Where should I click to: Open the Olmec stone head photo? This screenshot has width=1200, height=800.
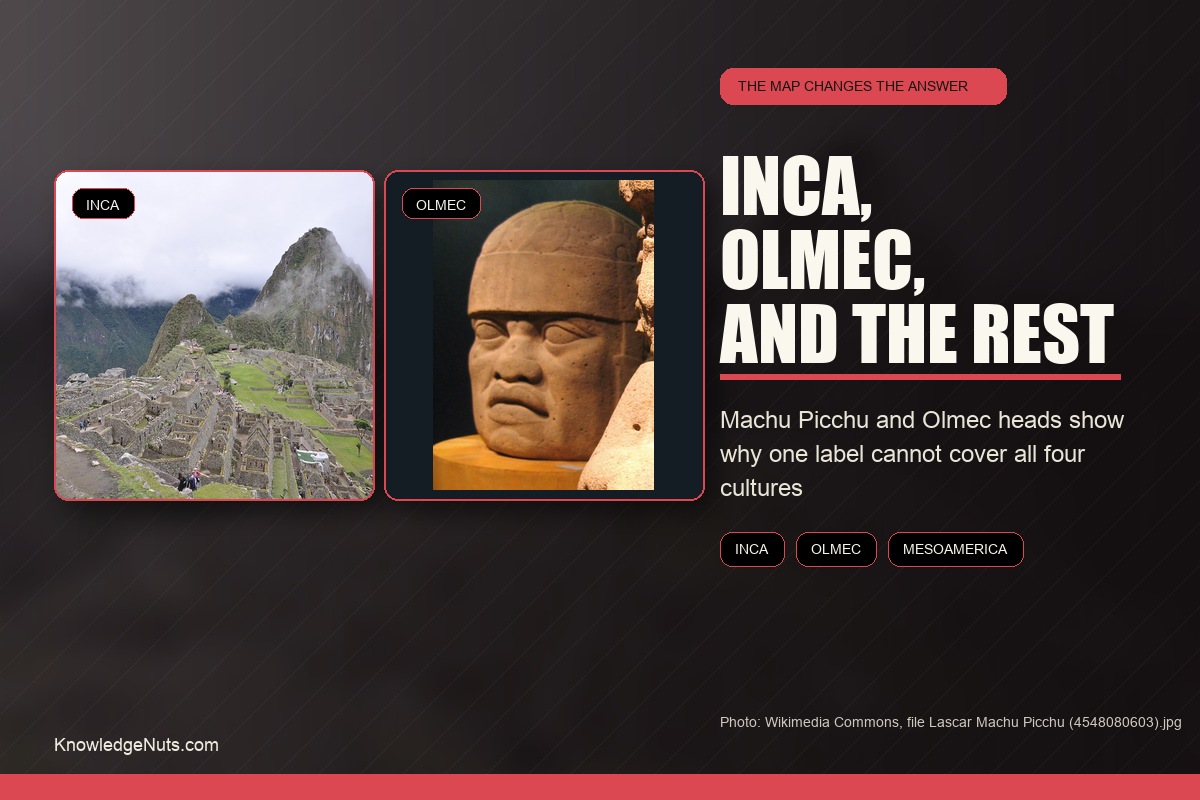[545, 335]
